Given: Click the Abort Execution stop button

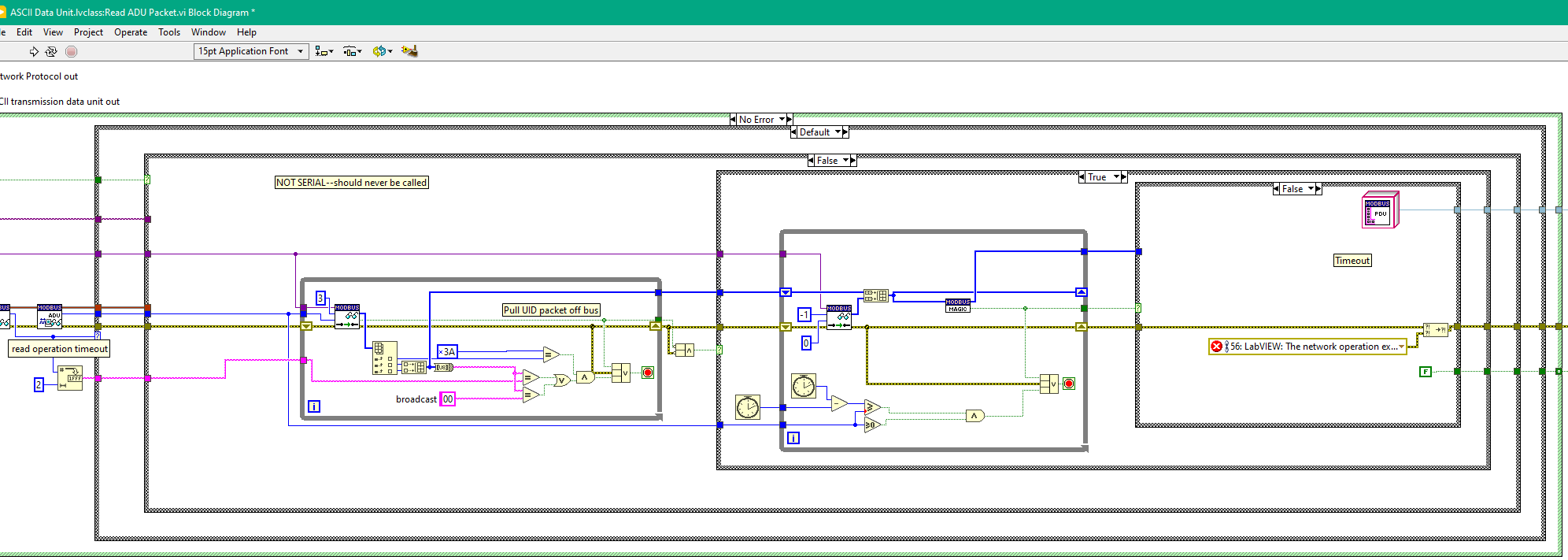Looking at the screenshot, I should [71, 52].
